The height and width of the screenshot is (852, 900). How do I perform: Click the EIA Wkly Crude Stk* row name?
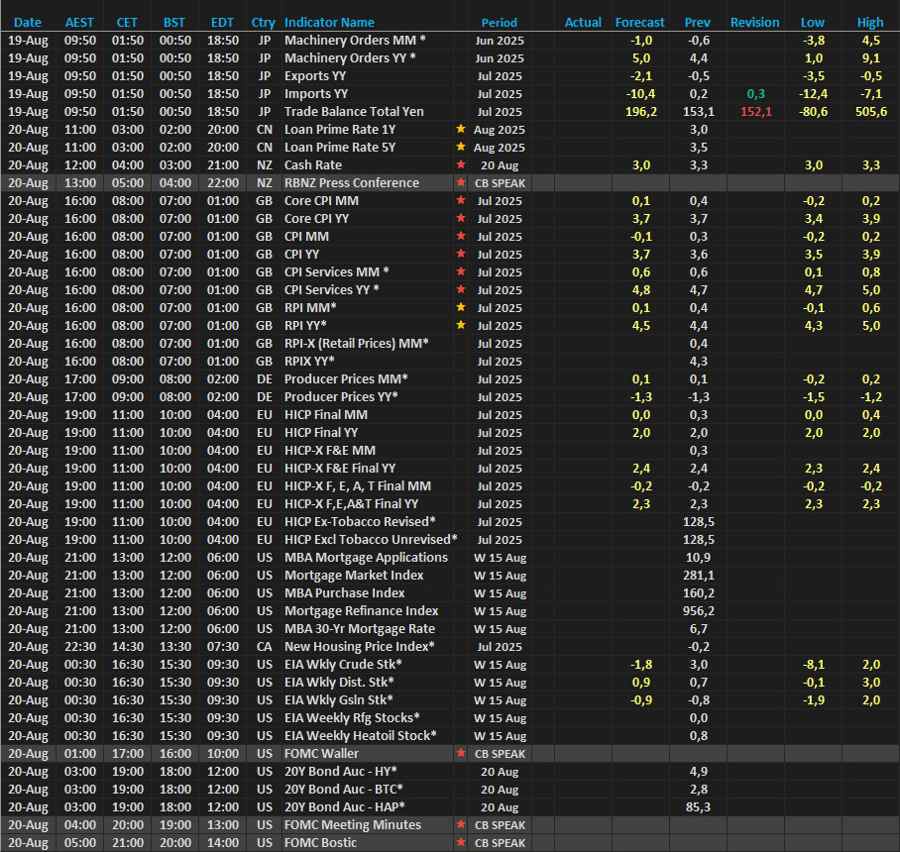[343, 664]
